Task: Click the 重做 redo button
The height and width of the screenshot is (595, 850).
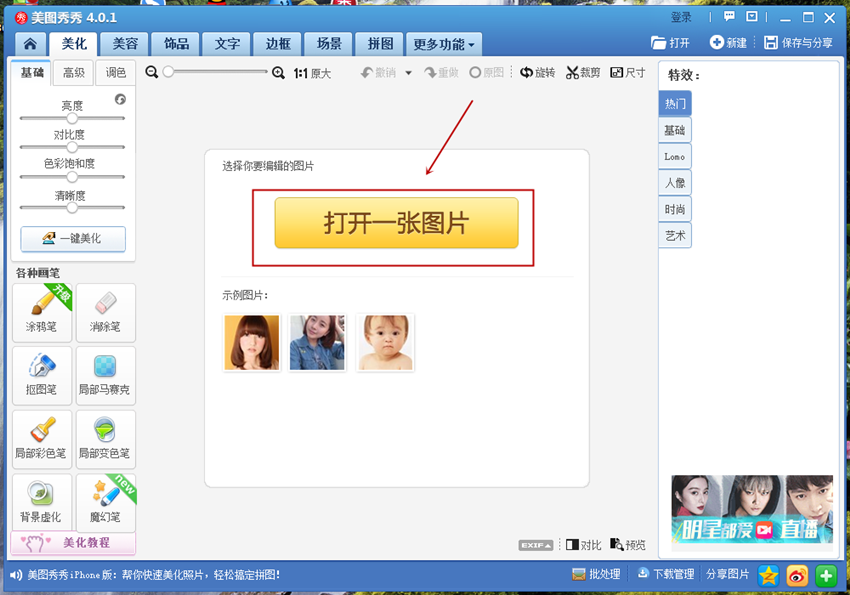Action: click(x=441, y=73)
